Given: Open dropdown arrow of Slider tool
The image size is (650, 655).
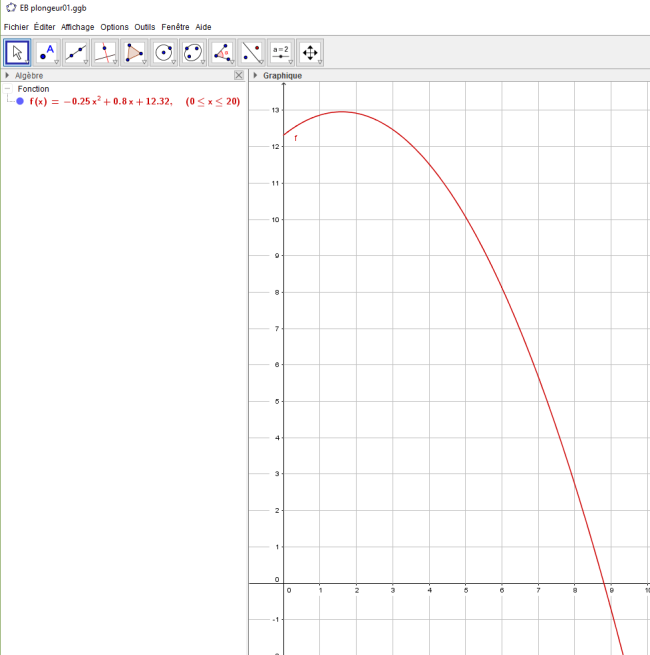Looking at the screenshot, I should (x=290, y=62).
